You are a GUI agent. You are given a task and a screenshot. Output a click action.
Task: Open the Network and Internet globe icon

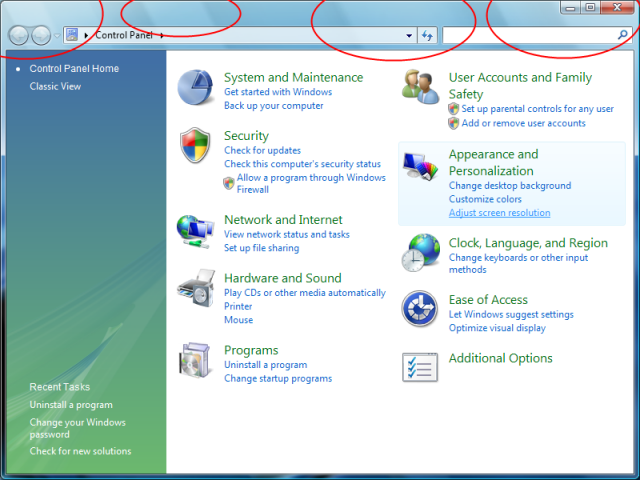pos(196,231)
